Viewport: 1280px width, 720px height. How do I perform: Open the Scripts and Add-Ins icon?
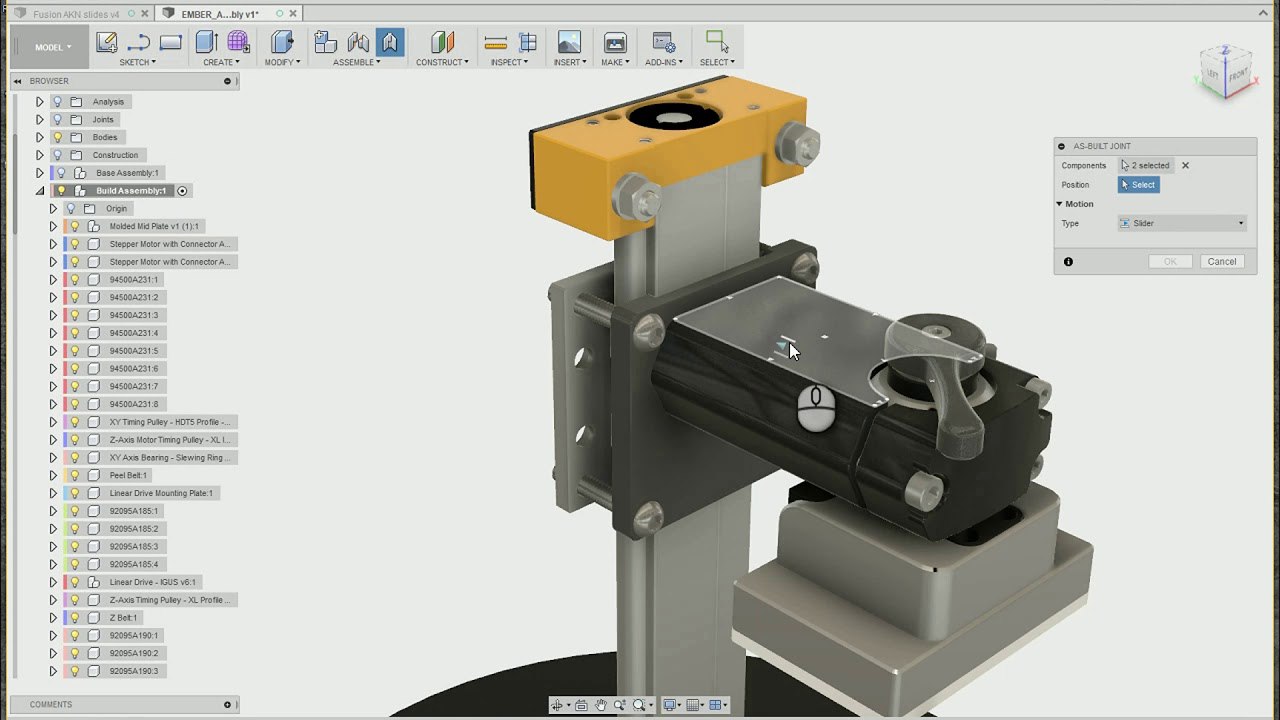664,42
